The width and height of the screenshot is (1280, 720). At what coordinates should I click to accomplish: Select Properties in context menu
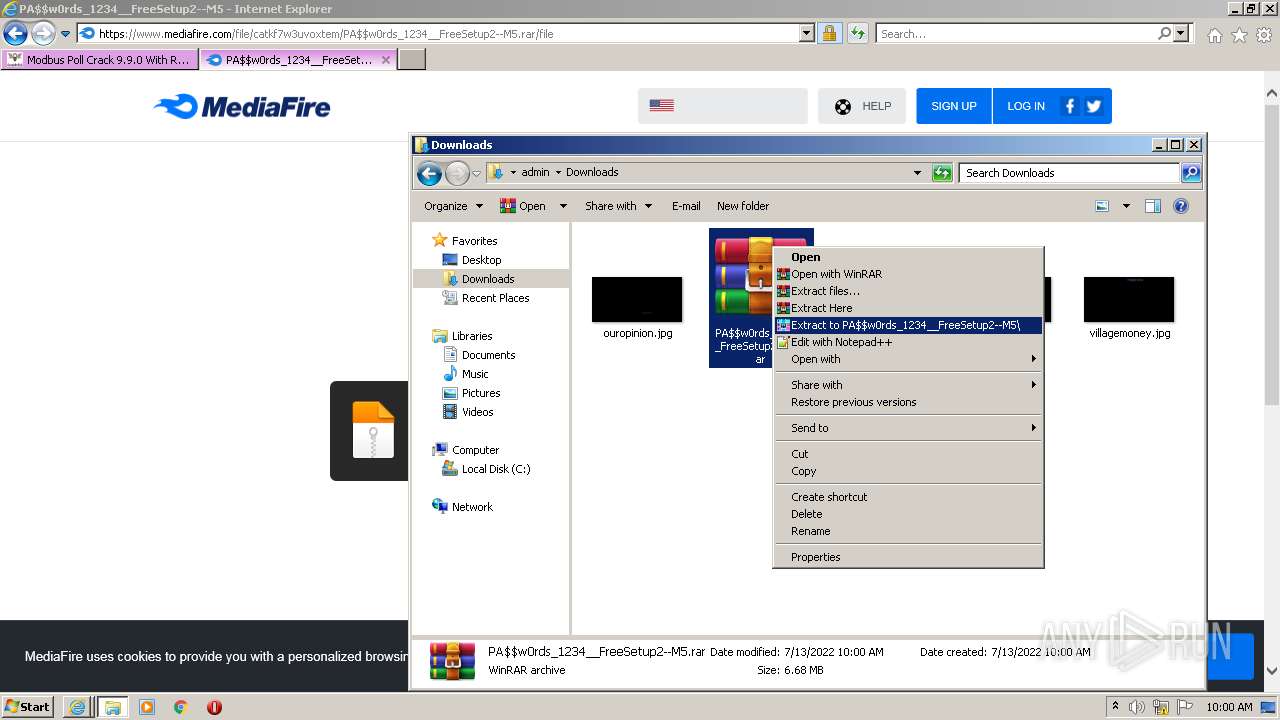(908, 557)
